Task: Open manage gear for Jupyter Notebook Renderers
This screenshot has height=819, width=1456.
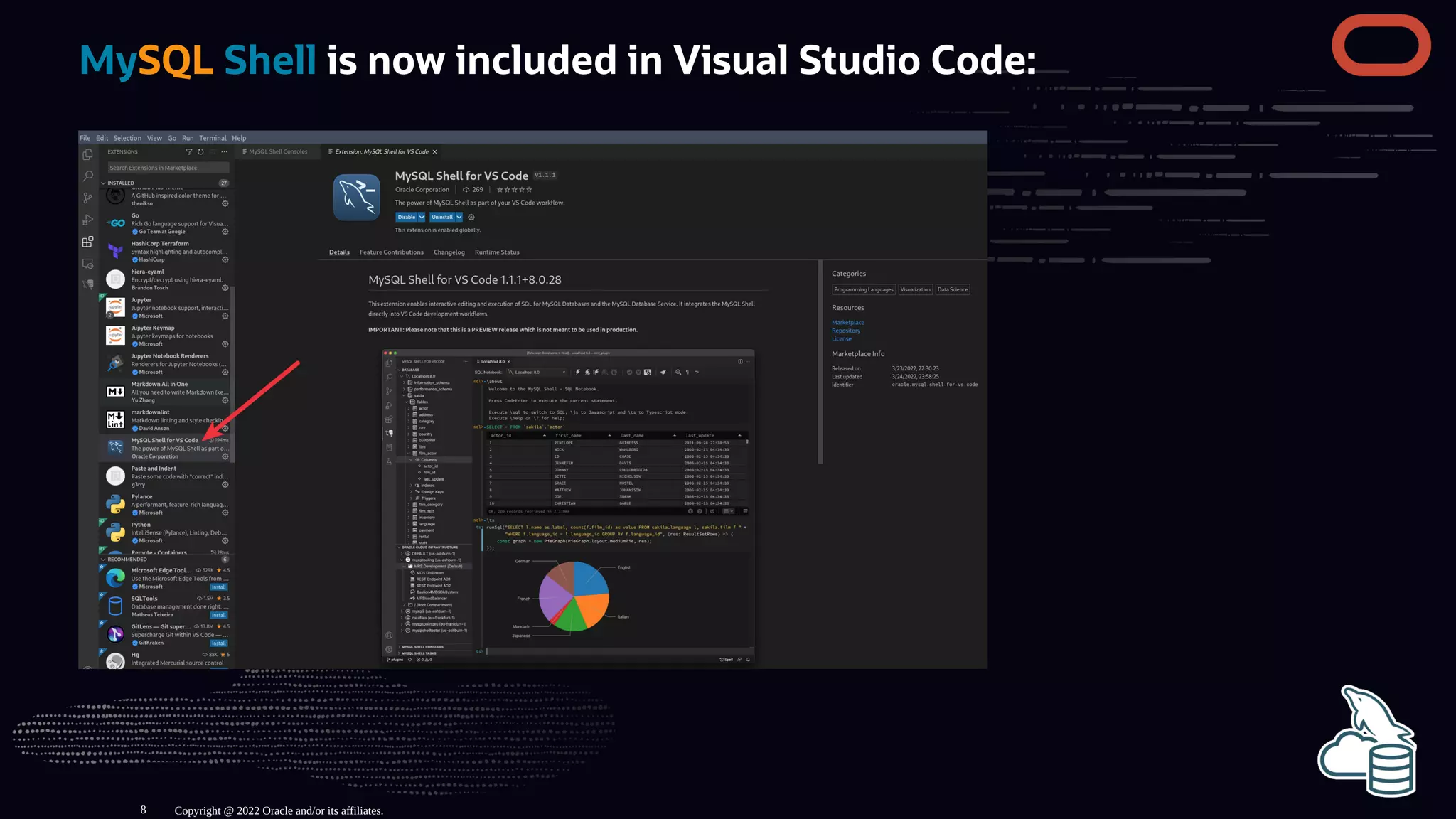Action: coord(225,372)
